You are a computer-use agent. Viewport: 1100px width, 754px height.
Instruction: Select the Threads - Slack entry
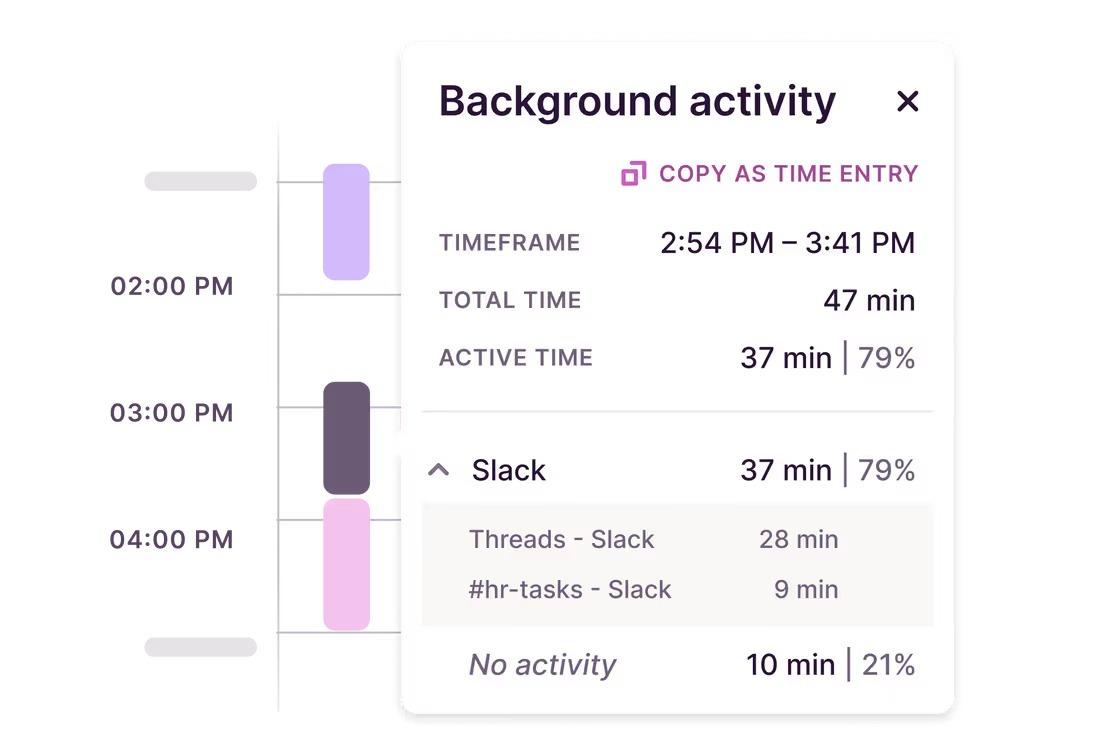[x=562, y=539]
